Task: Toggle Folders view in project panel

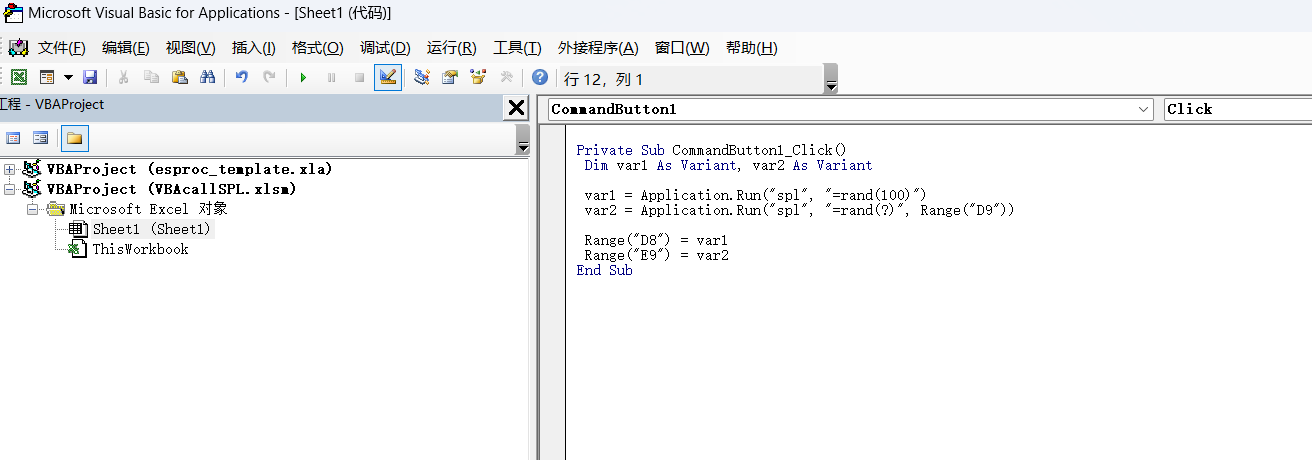Action: click(75, 138)
